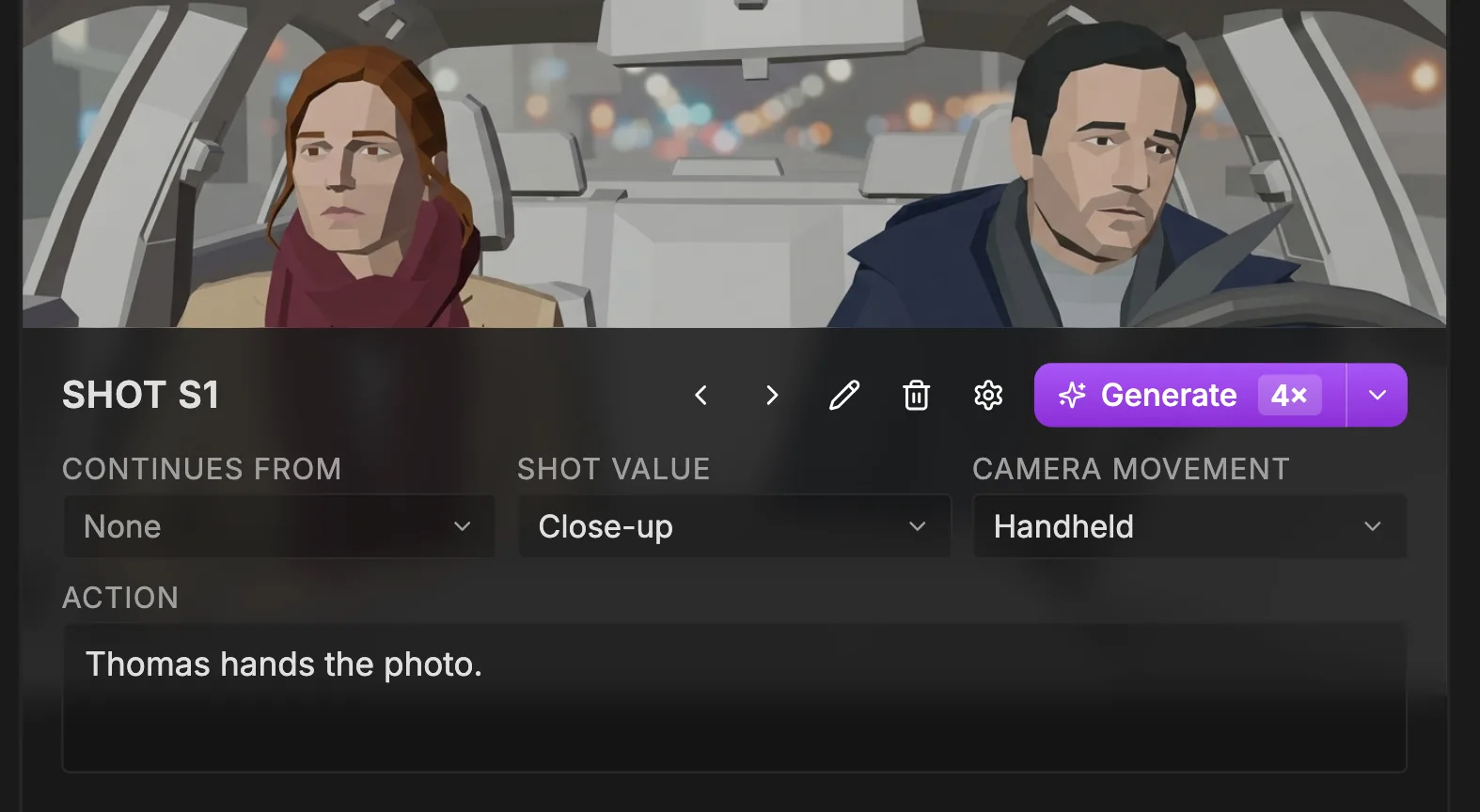The image size is (1480, 812).
Task: Click the car scene preview image
Action: [x=734, y=164]
